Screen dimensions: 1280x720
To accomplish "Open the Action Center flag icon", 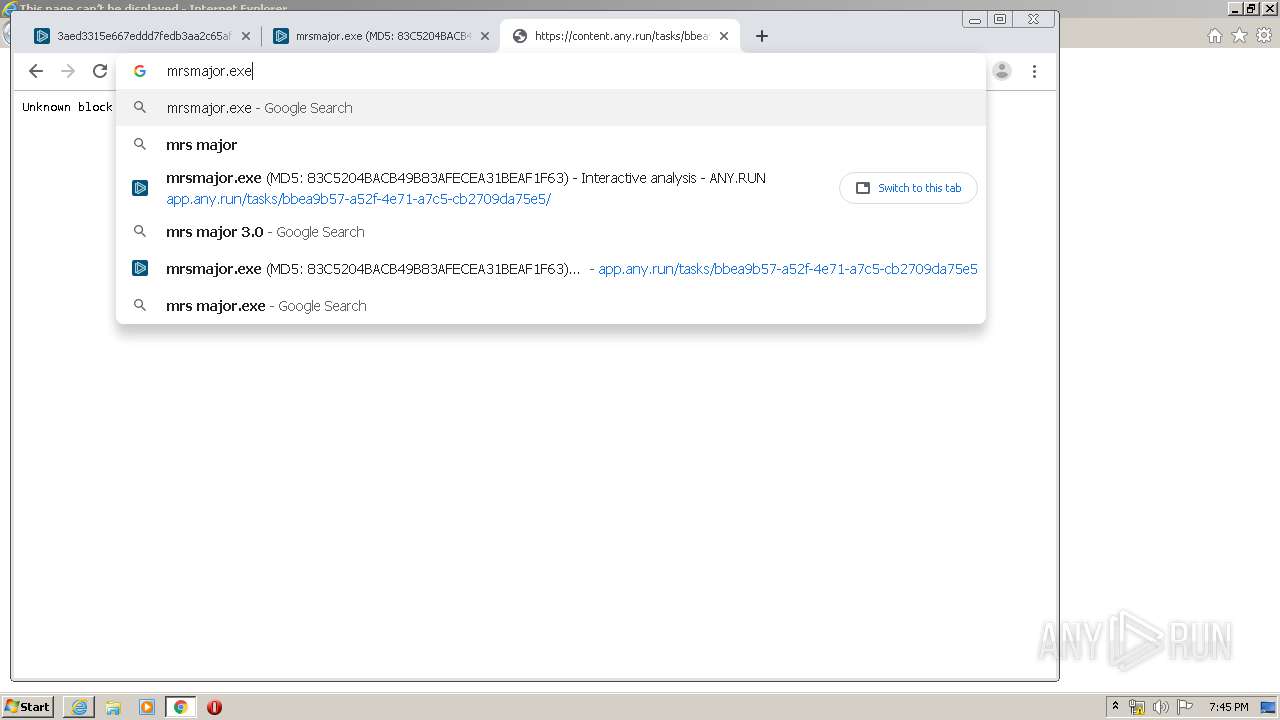I will pos(1184,707).
